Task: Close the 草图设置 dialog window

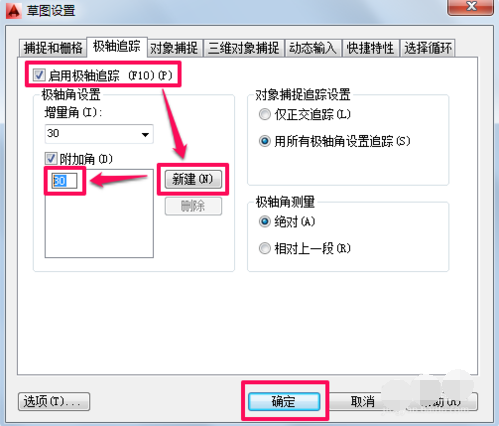Action: coord(470,7)
